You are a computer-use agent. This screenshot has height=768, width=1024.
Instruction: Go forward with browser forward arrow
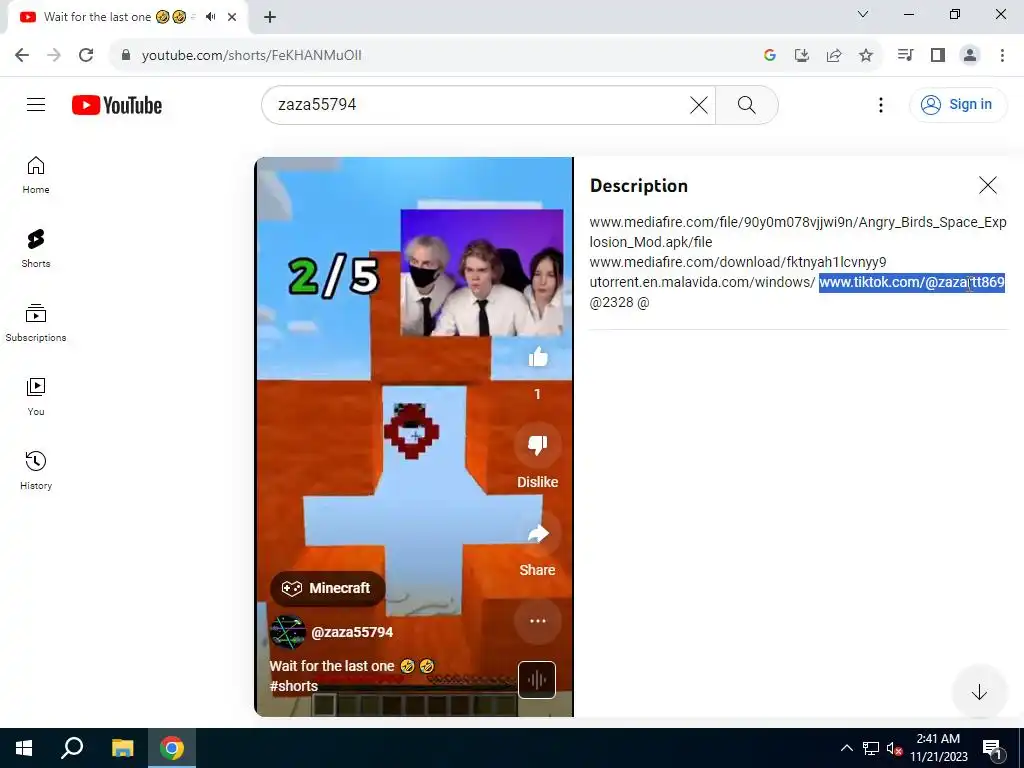pos(54,55)
